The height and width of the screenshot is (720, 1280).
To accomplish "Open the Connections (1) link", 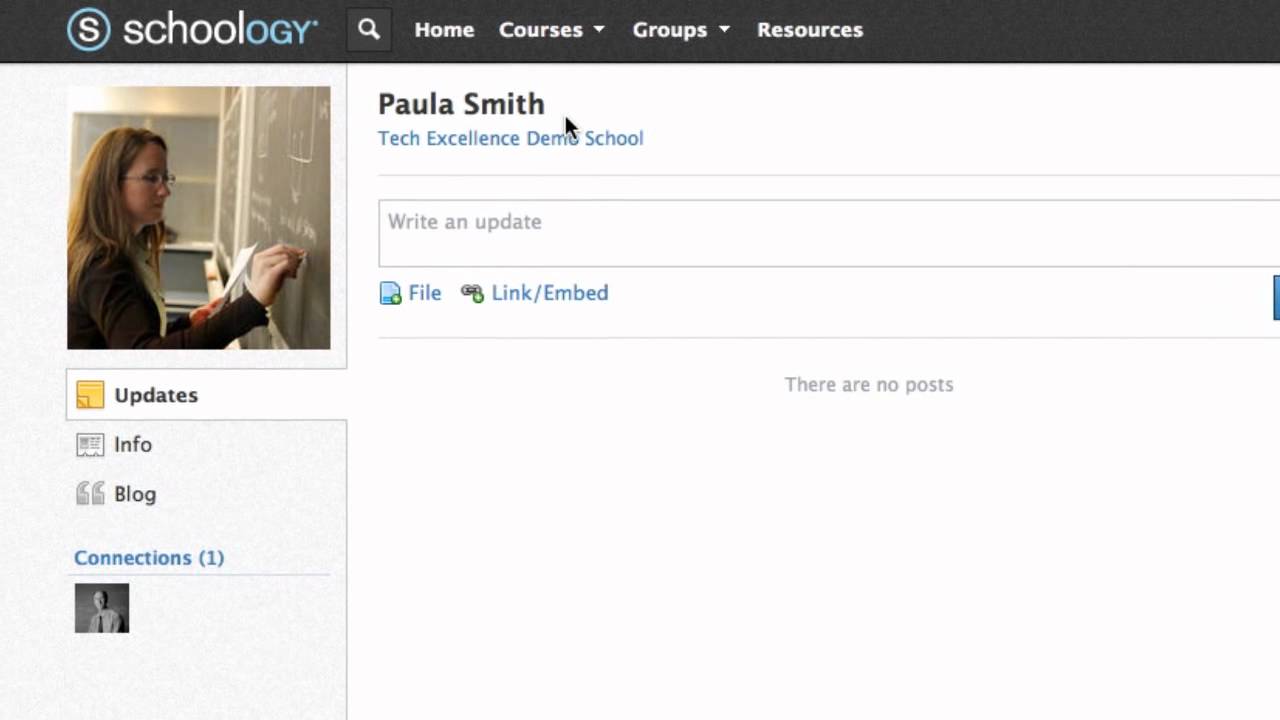I will click(149, 558).
